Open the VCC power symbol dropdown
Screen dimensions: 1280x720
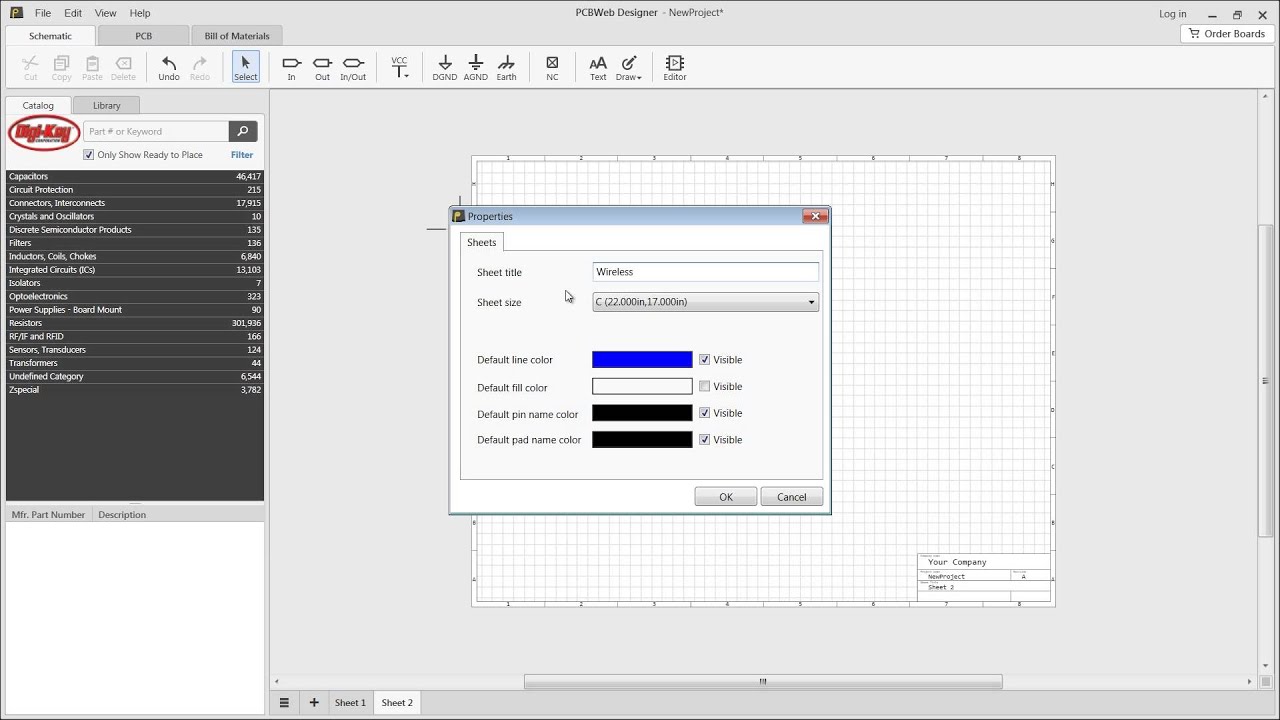coord(400,67)
